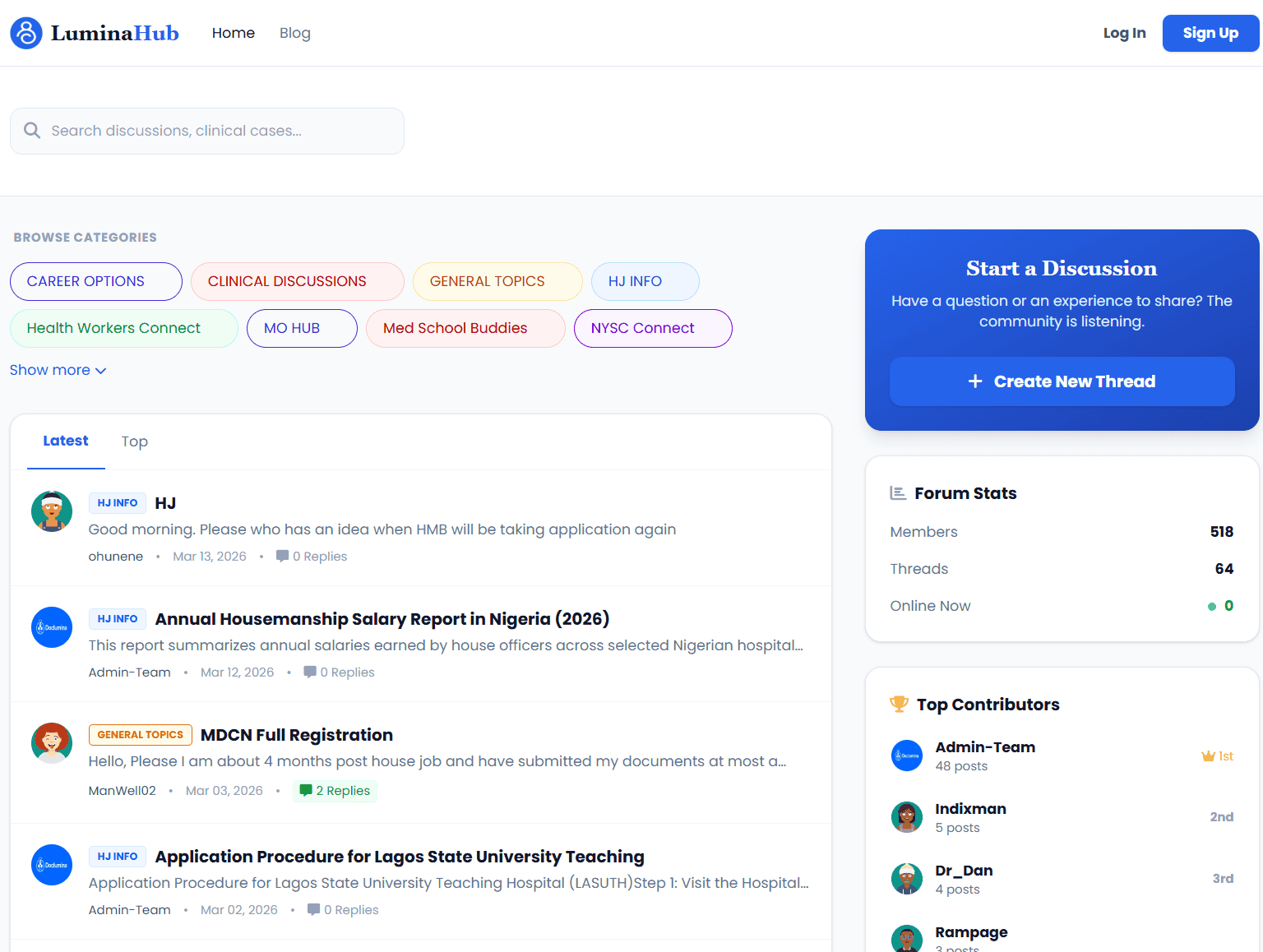Click the Members count 518
Viewport: 1263px width, 952px height.
[1222, 532]
